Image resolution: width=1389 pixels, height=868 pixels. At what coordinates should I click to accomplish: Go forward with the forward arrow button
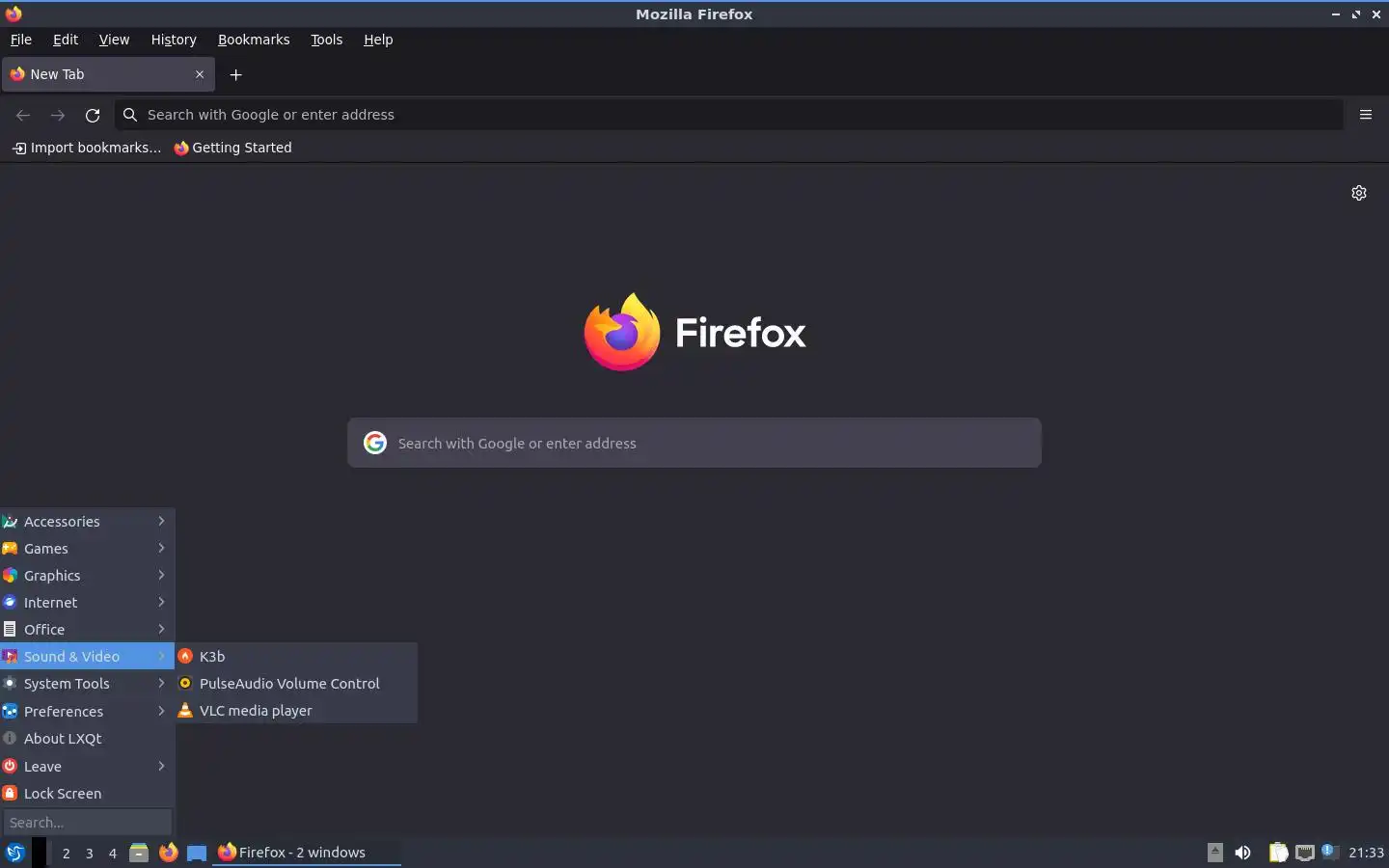pos(58,115)
